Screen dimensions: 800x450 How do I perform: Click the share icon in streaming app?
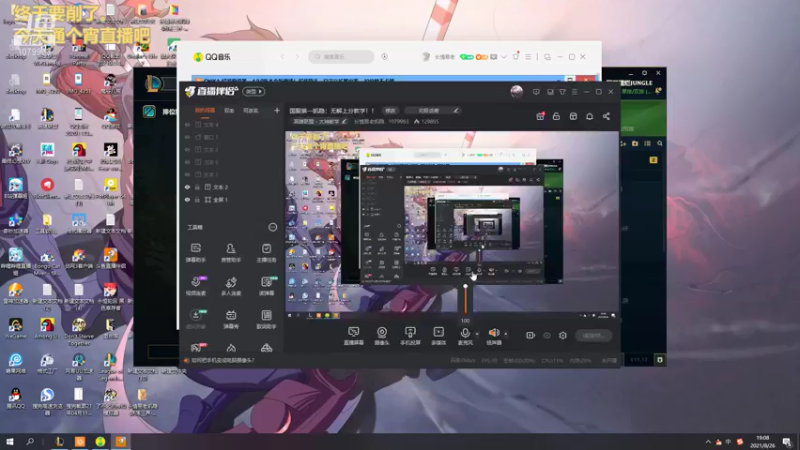(606, 116)
